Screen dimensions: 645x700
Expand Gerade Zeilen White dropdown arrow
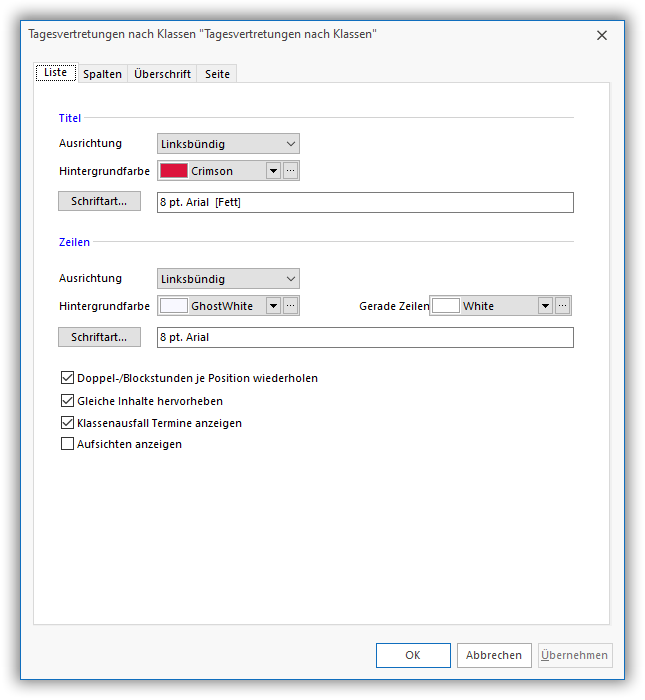tap(545, 306)
